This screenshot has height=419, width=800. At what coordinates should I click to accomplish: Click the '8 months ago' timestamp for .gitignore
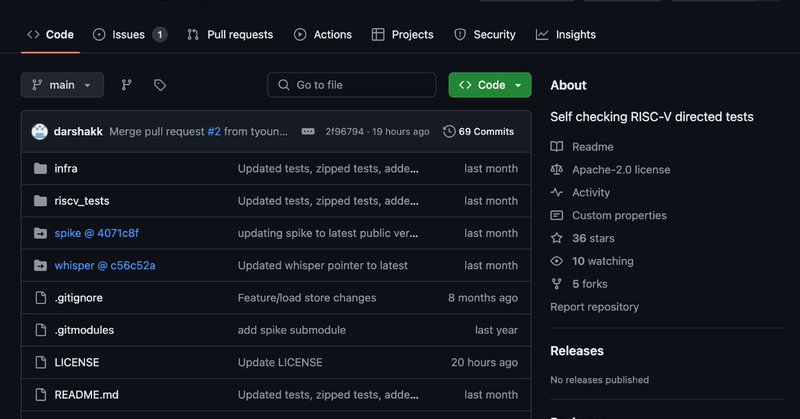(x=483, y=298)
